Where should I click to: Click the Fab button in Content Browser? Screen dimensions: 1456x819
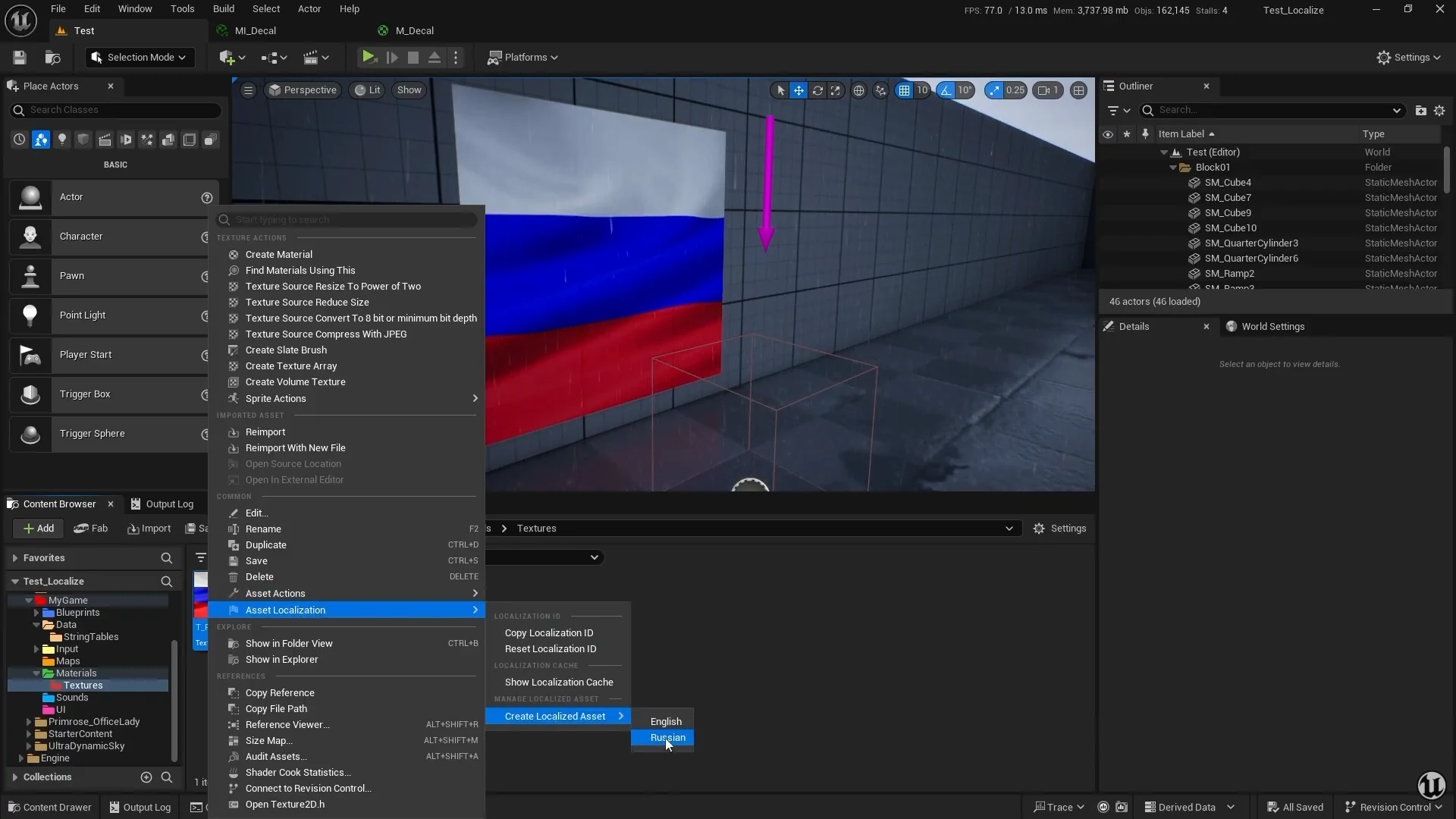click(x=91, y=529)
